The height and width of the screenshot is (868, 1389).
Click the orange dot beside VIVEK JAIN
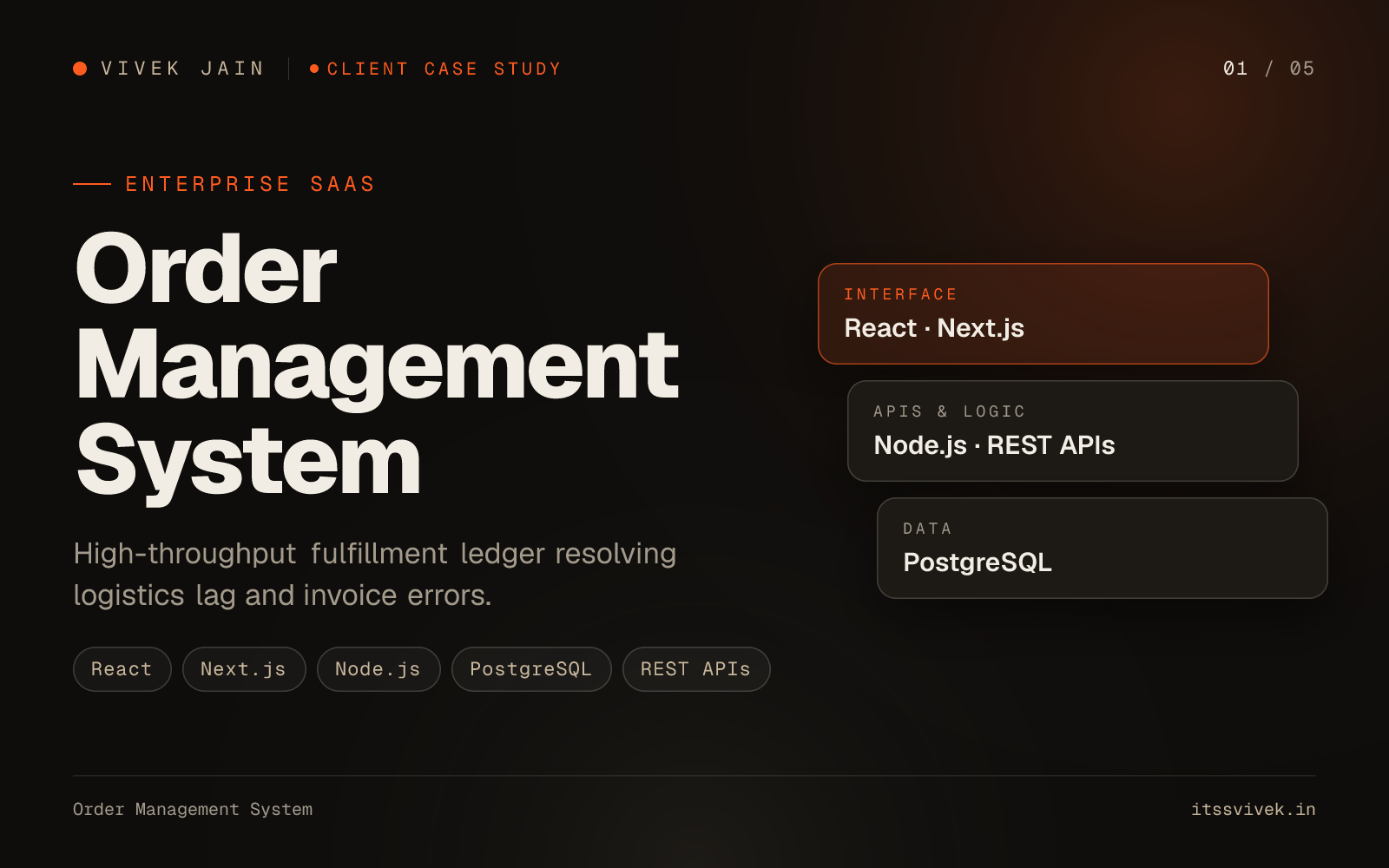pos(80,69)
